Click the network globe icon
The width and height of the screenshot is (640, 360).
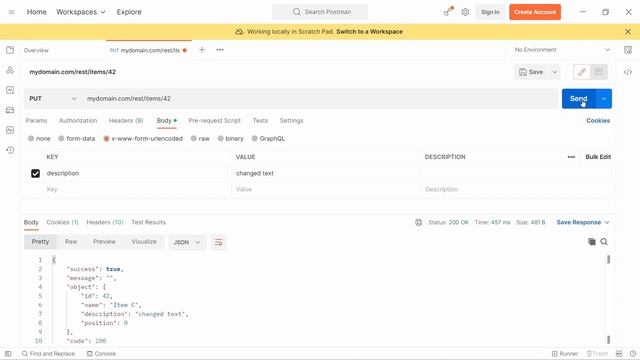click(x=418, y=222)
